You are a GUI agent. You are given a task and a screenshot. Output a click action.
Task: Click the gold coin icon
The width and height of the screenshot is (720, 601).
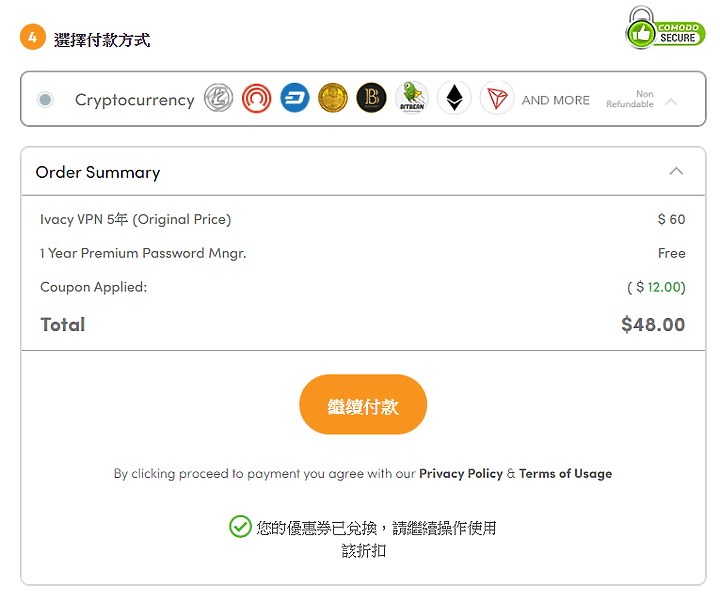[333, 98]
